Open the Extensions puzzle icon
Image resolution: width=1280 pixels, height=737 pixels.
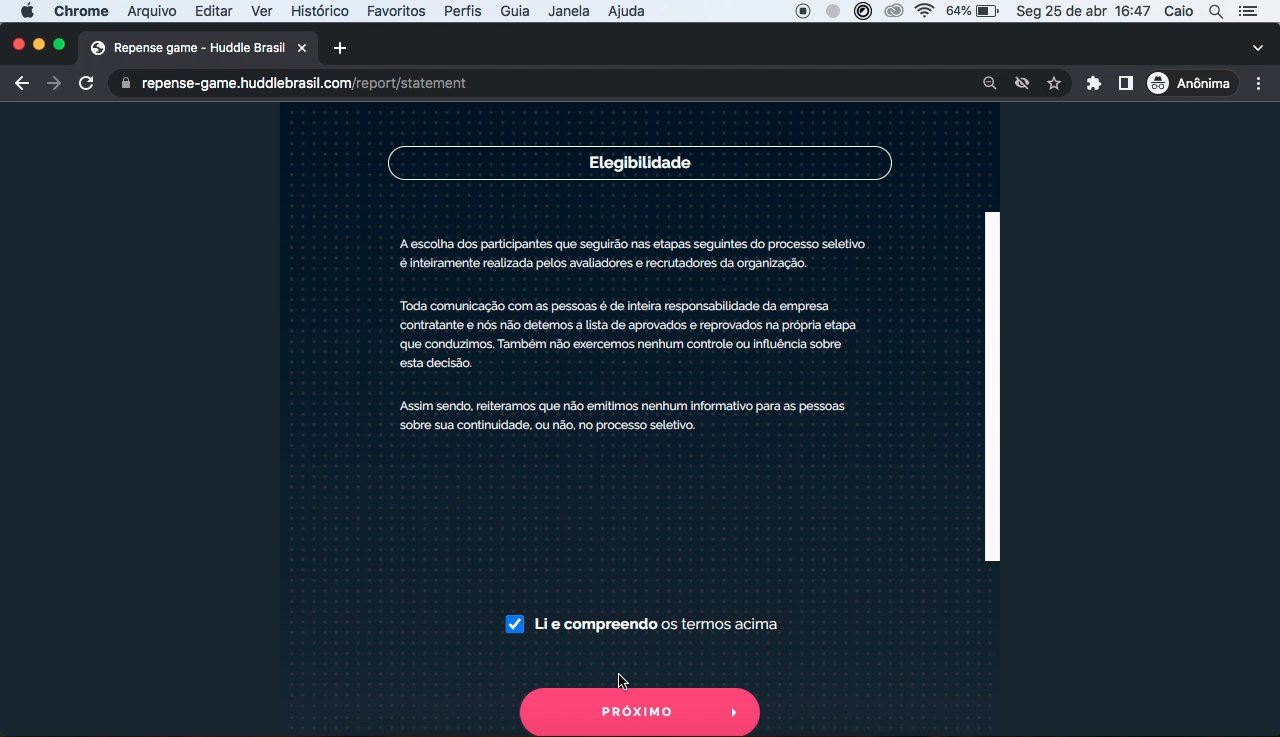pos(1093,83)
